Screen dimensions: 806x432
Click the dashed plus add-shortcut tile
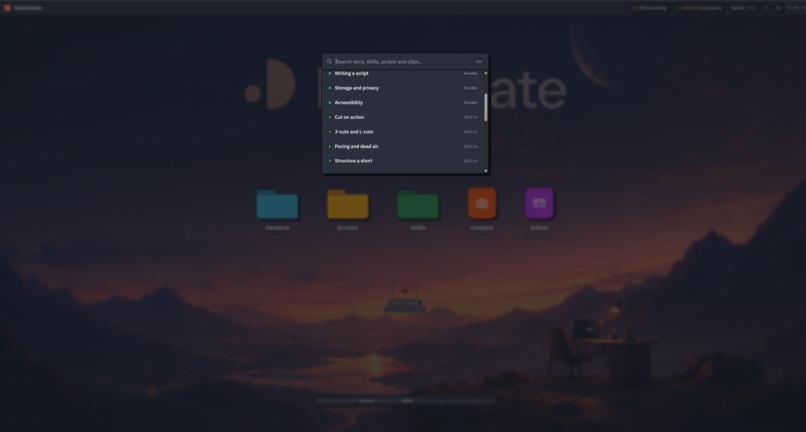coord(405,291)
